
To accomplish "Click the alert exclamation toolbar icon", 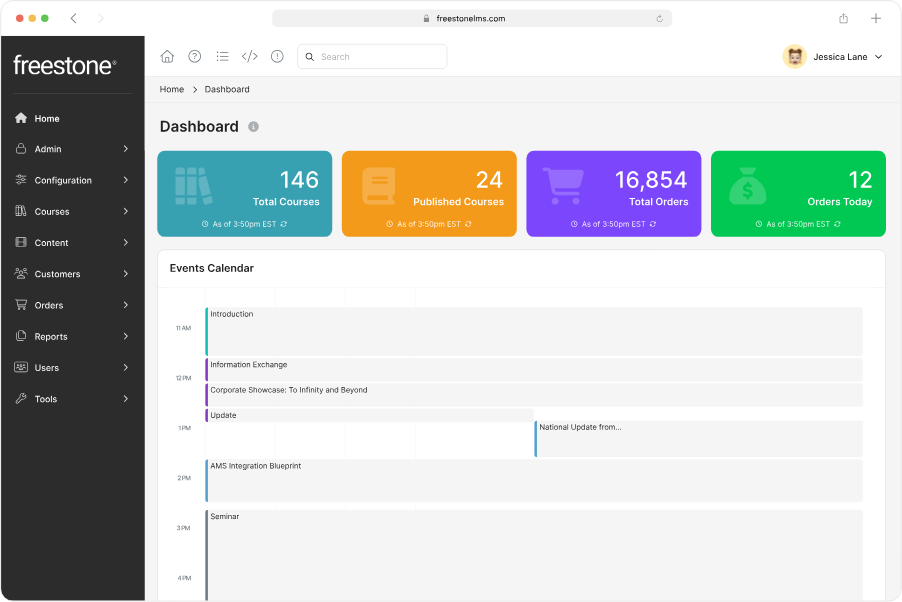I will 277,57.
